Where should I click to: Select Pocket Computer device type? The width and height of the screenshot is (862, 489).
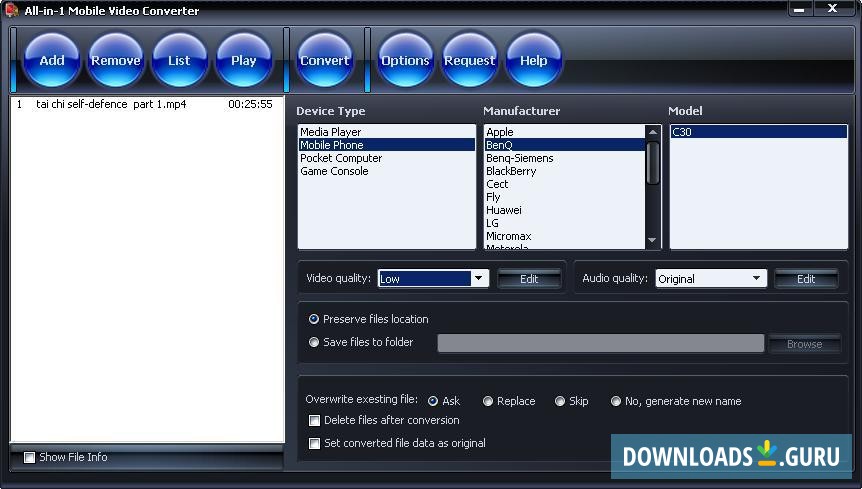386,158
